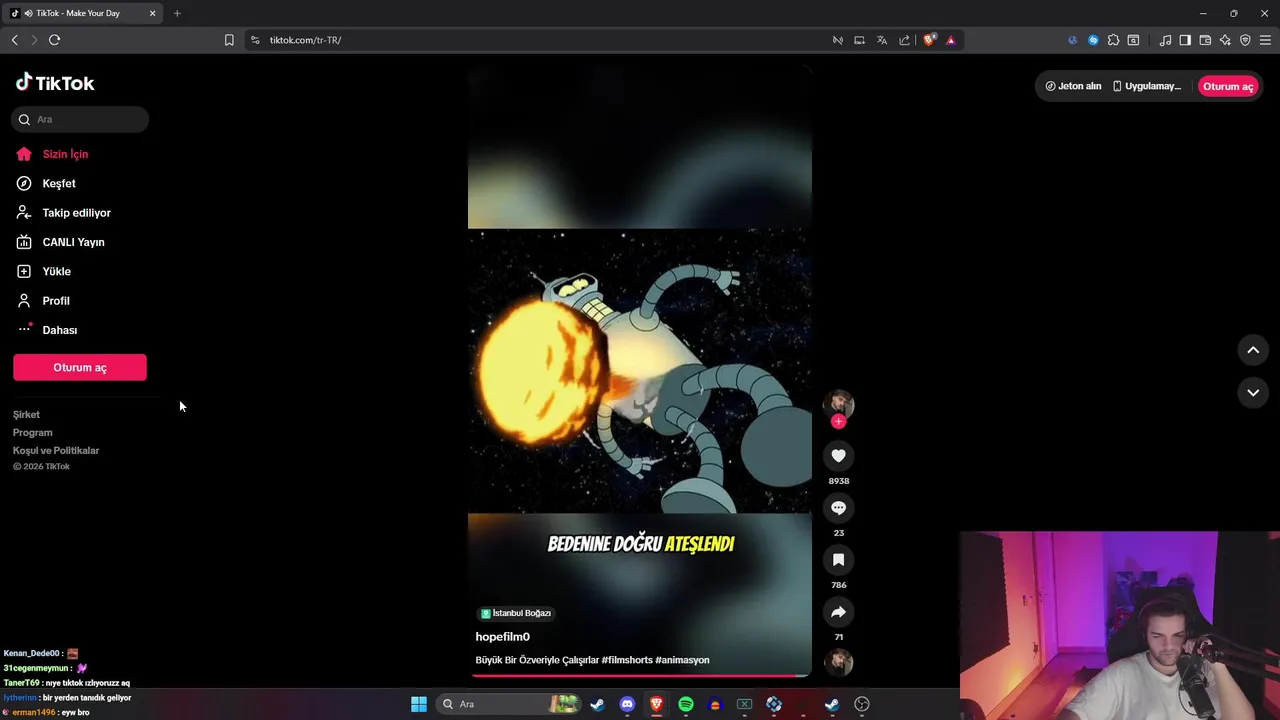Open OBS Studio from the taskbar
The width and height of the screenshot is (1280, 720).
coord(862,704)
